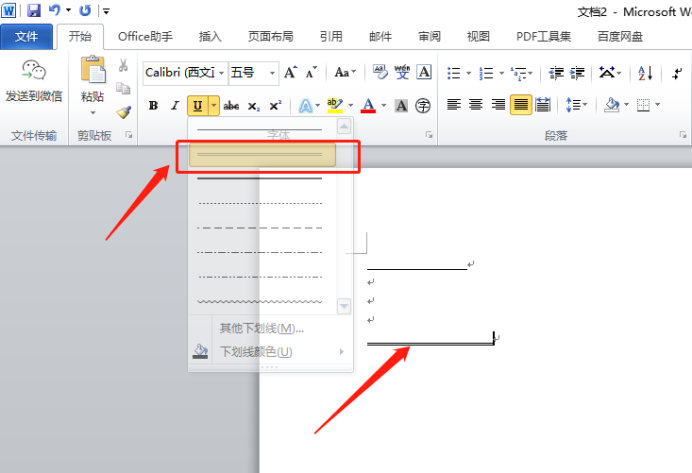Screen dimensions: 692x473
Task: Select the double underline style option
Action: tap(260, 155)
